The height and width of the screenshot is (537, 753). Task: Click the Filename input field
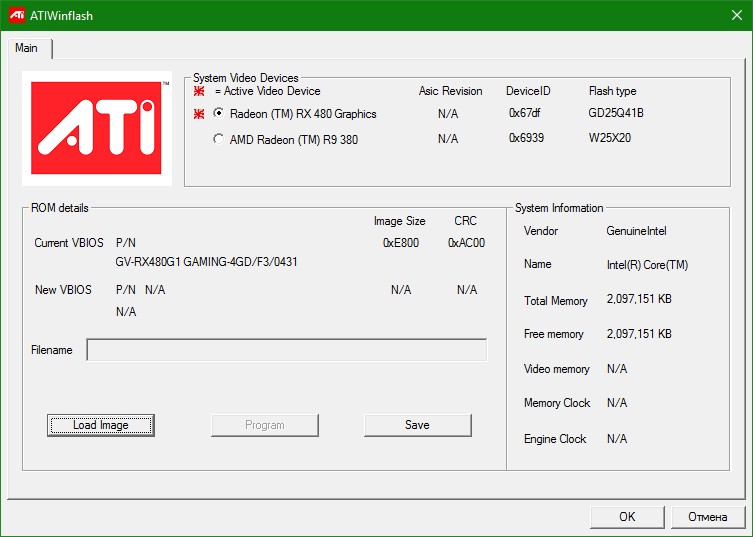coord(287,350)
